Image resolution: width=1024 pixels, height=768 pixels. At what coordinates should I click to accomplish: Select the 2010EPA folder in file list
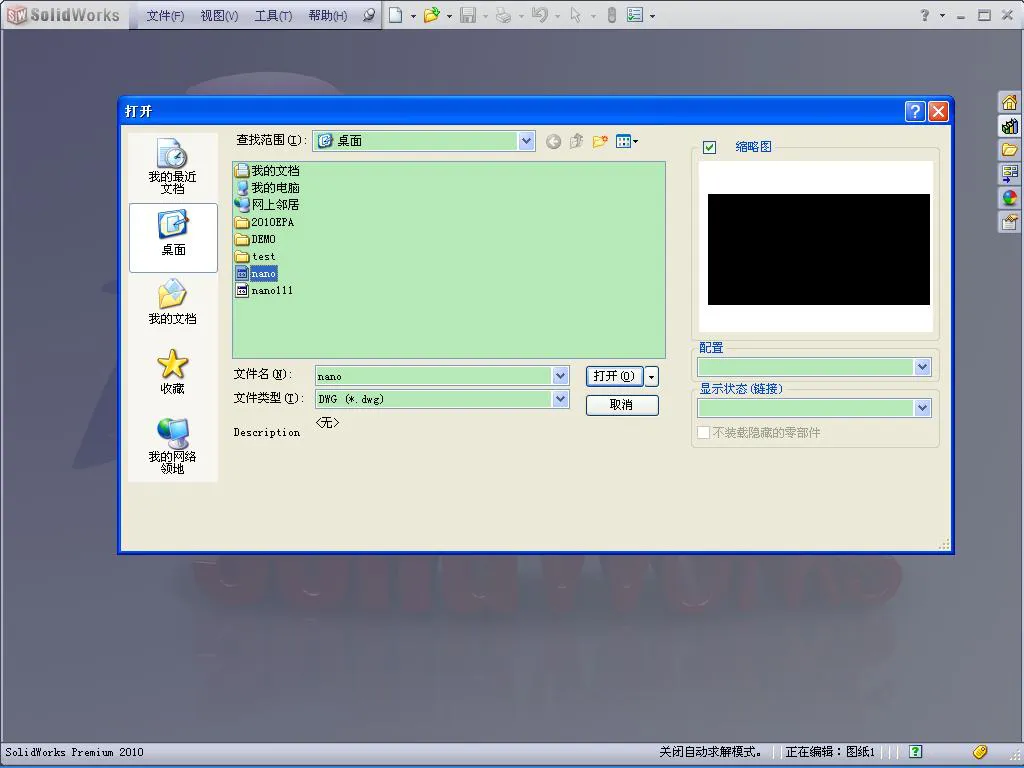point(264,222)
